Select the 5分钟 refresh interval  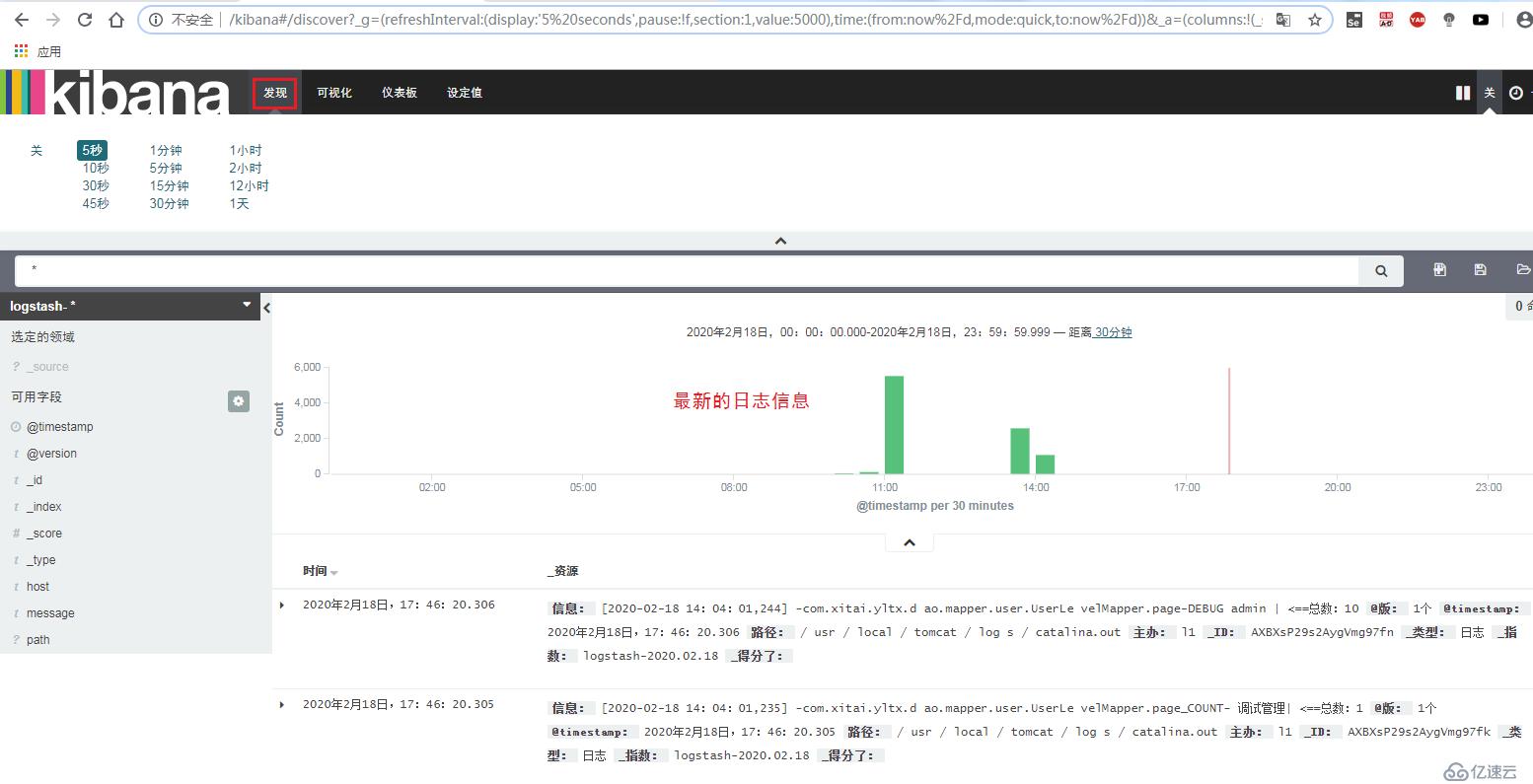pos(166,169)
